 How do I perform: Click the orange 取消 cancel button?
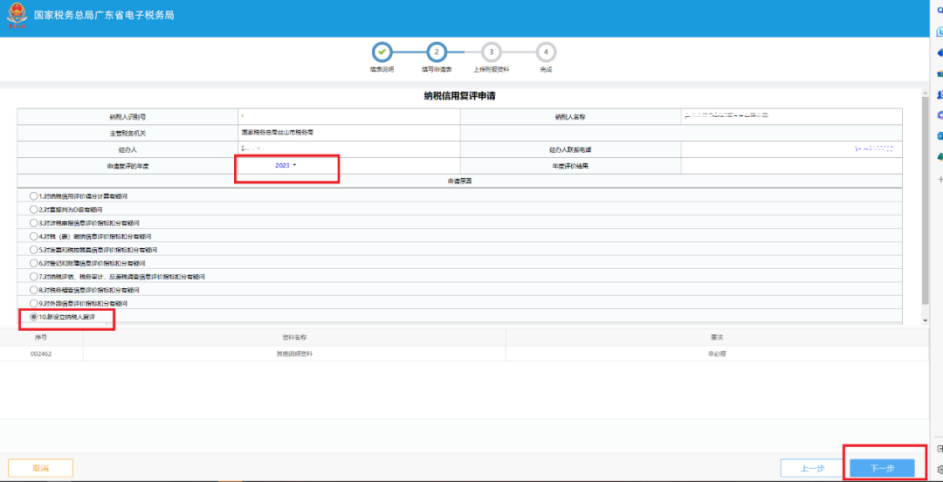[40, 468]
